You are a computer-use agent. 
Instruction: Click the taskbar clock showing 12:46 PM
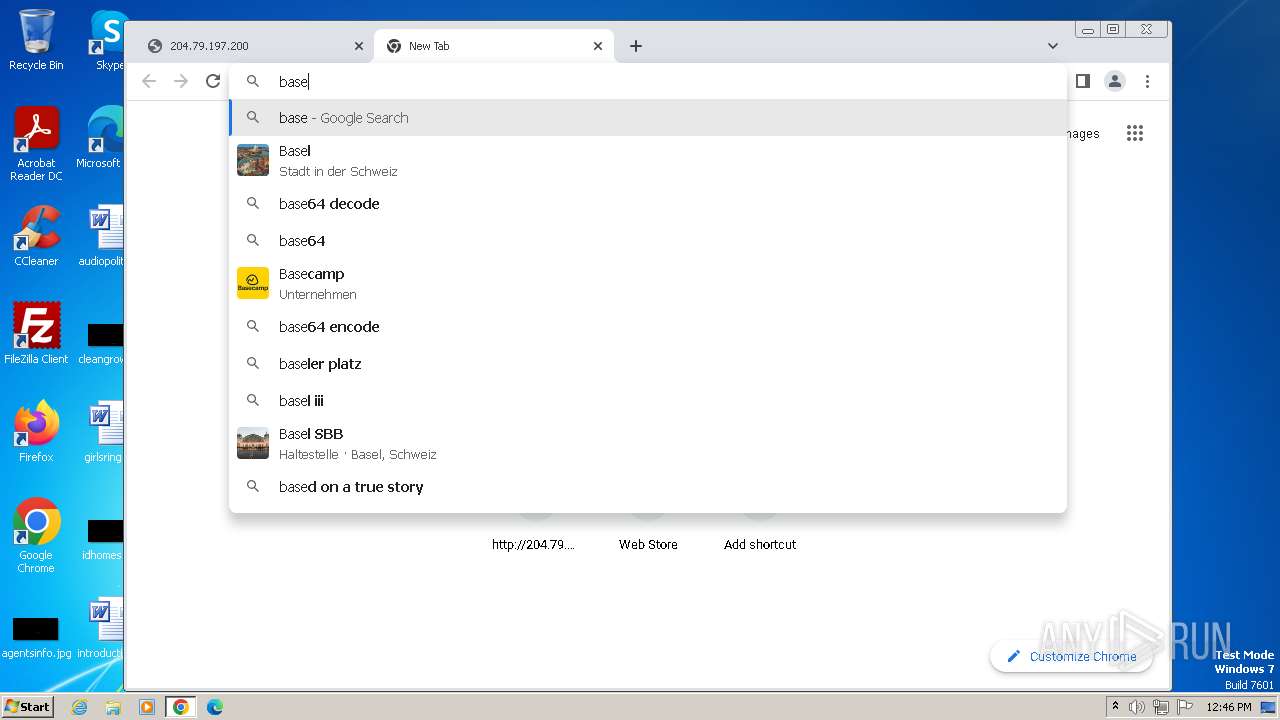[x=1229, y=707]
